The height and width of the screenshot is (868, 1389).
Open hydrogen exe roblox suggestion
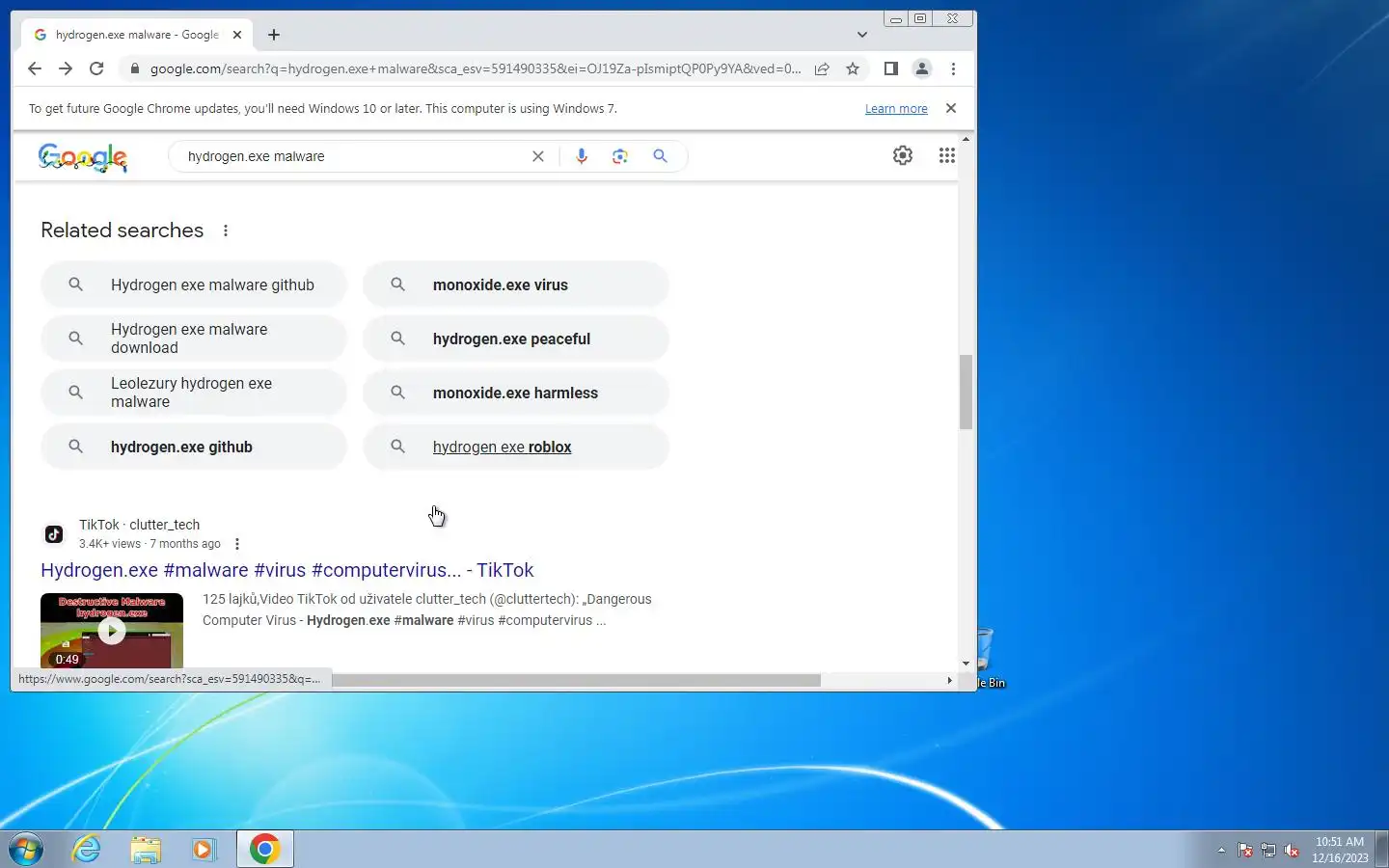coord(516,447)
